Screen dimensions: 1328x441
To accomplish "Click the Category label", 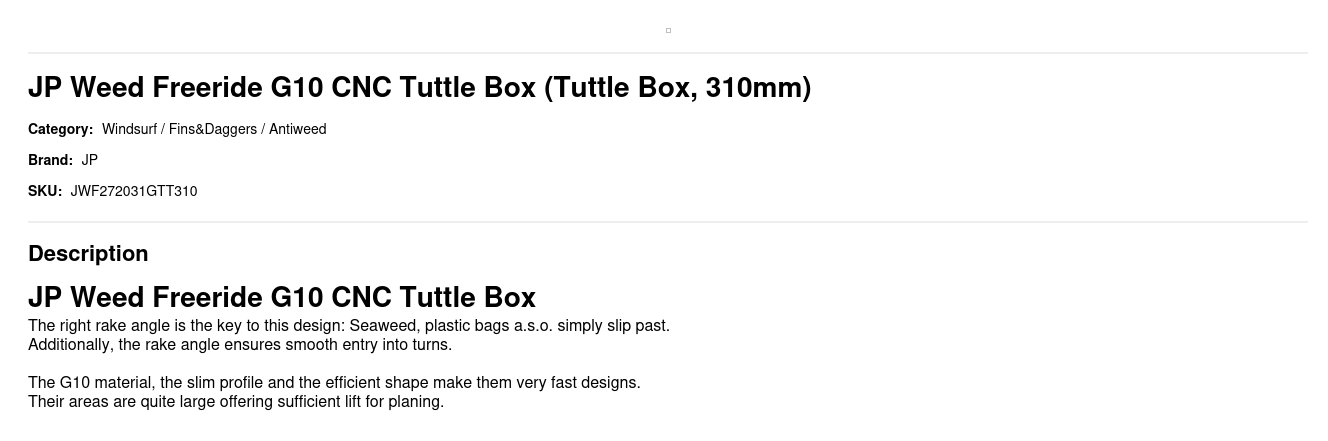I will 60,129.
